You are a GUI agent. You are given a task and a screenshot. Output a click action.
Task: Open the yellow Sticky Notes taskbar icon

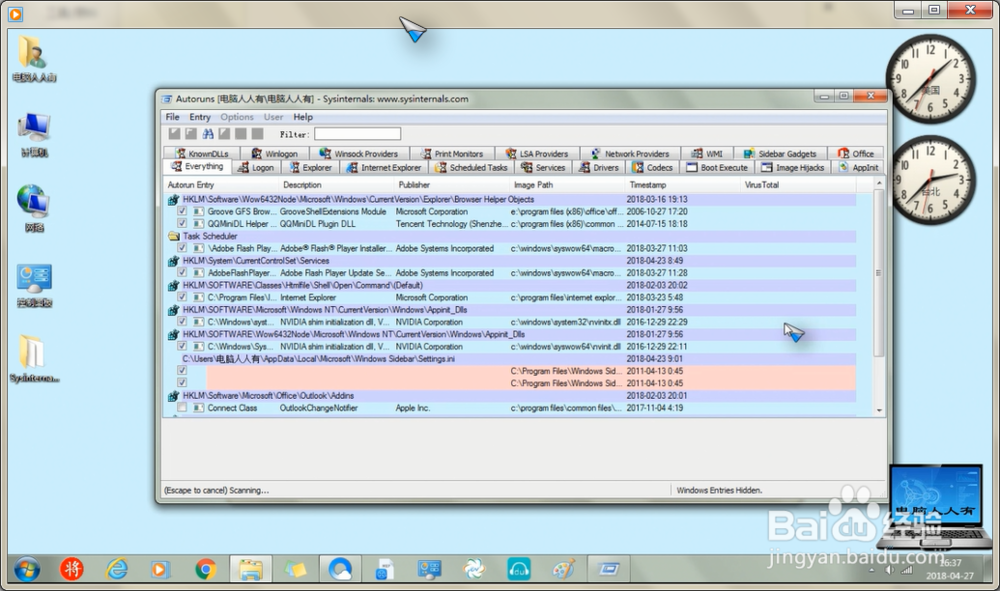(x=295, y=569)
